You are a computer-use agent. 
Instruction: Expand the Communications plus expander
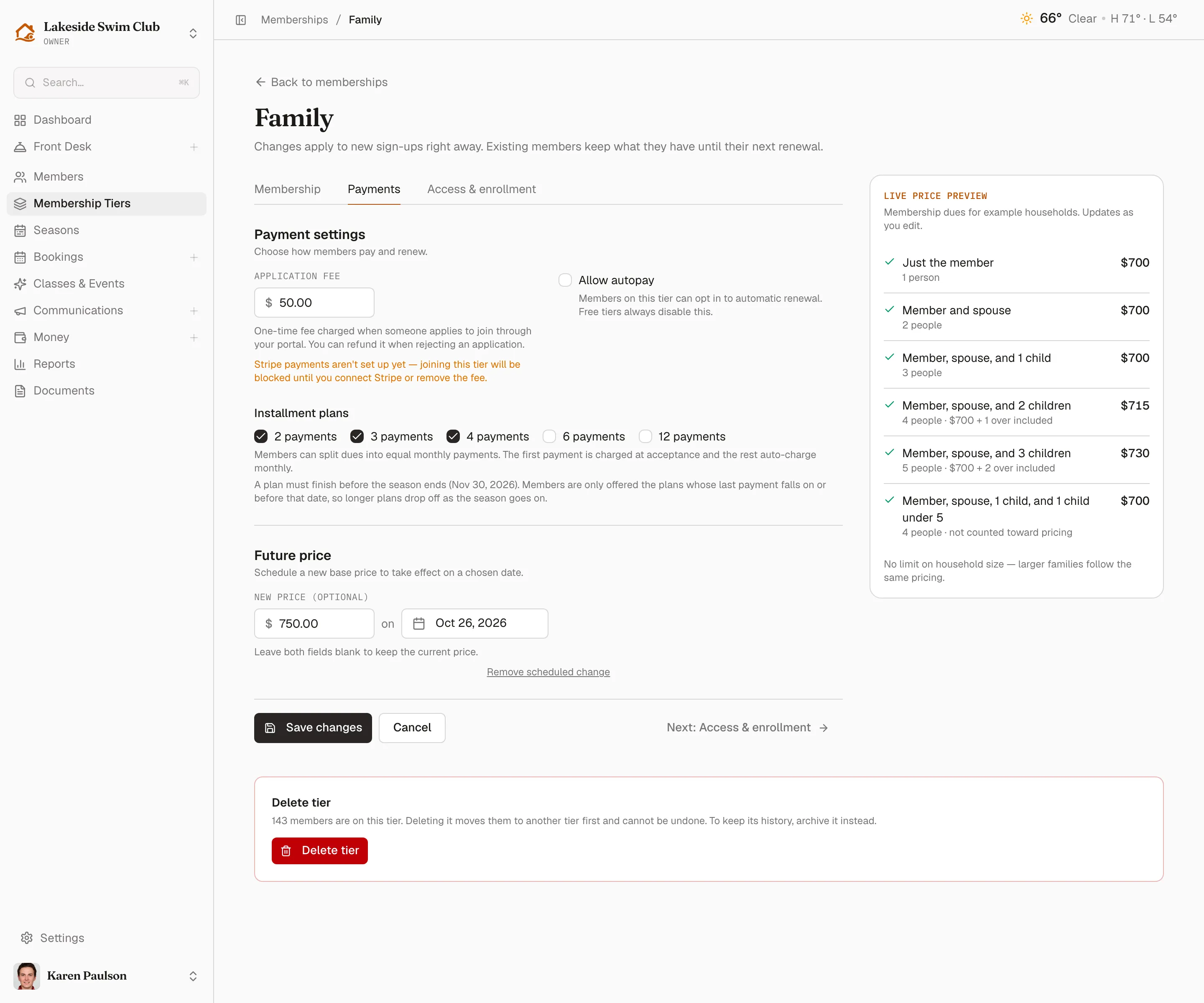tap(194, 311)
